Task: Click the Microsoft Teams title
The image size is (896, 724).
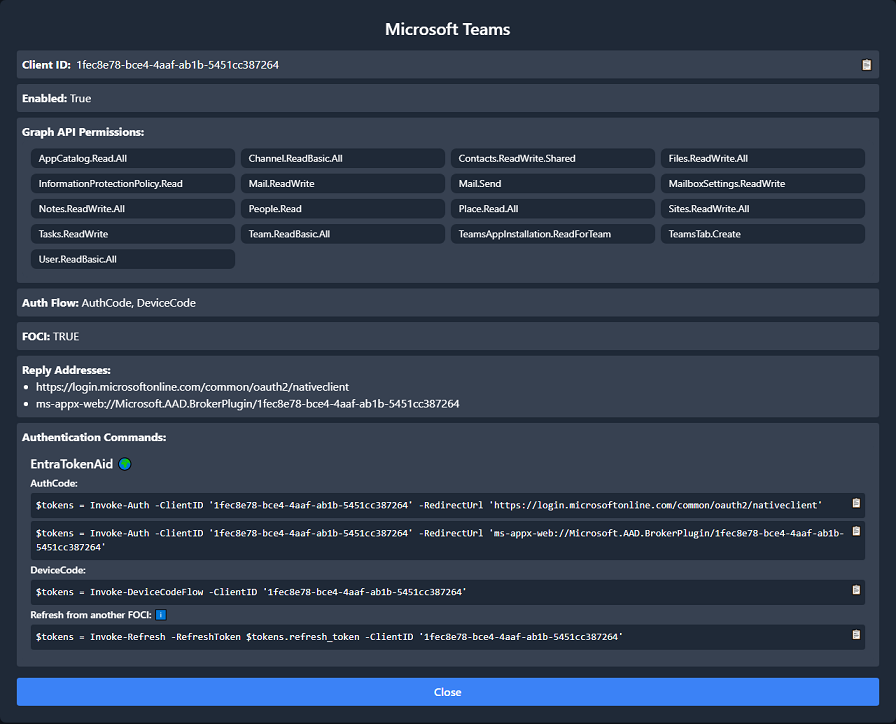Action: [447, 29]
